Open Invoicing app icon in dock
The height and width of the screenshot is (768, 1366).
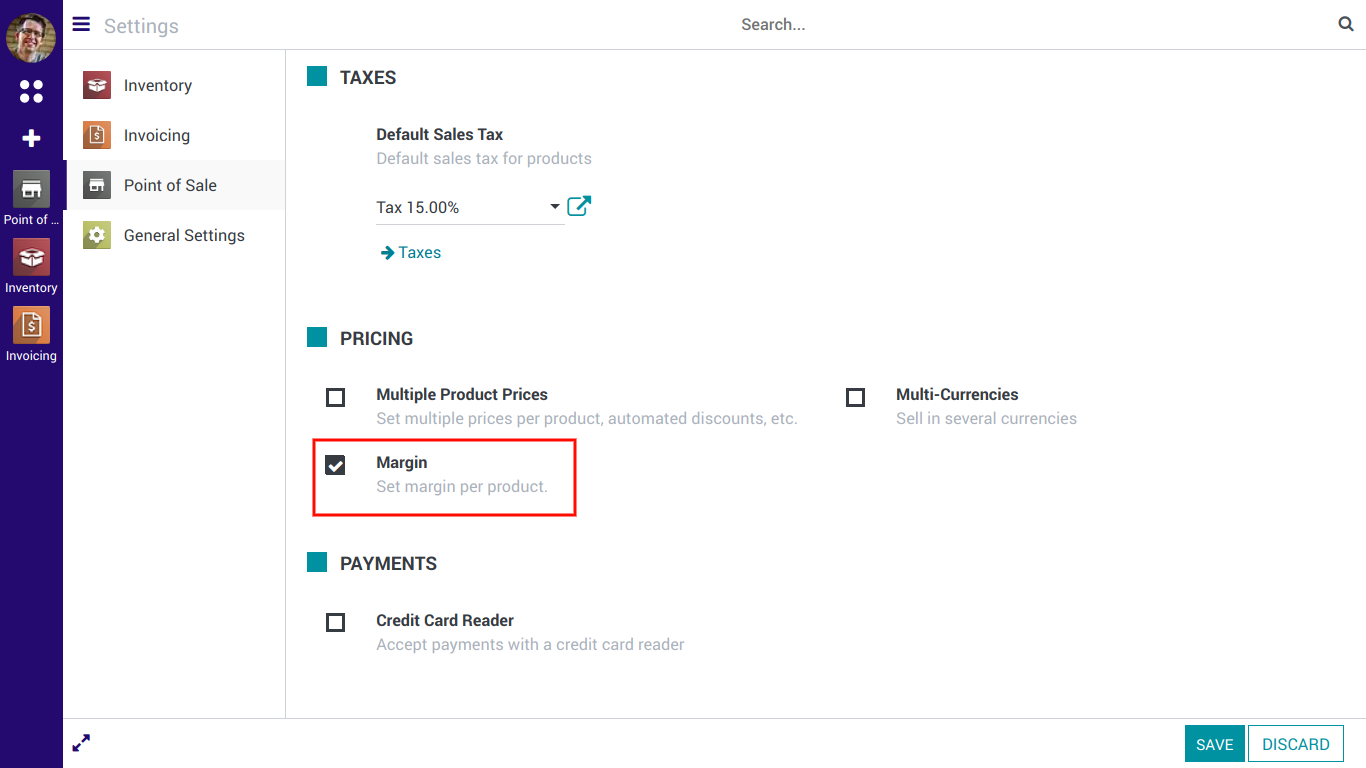(31, 326)
